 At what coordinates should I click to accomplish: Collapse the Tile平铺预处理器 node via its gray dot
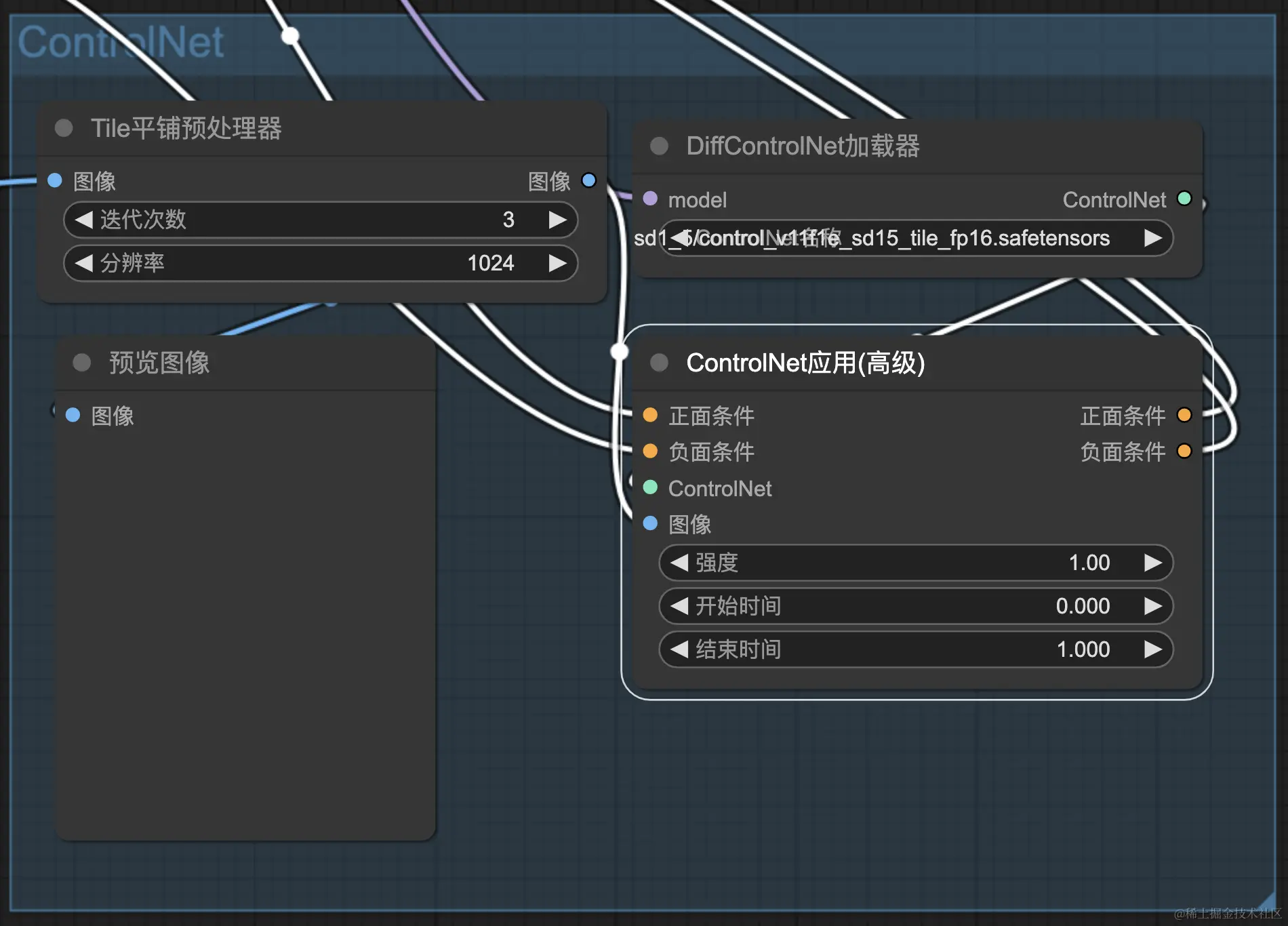pyautogui.click(x=64, y=128)
